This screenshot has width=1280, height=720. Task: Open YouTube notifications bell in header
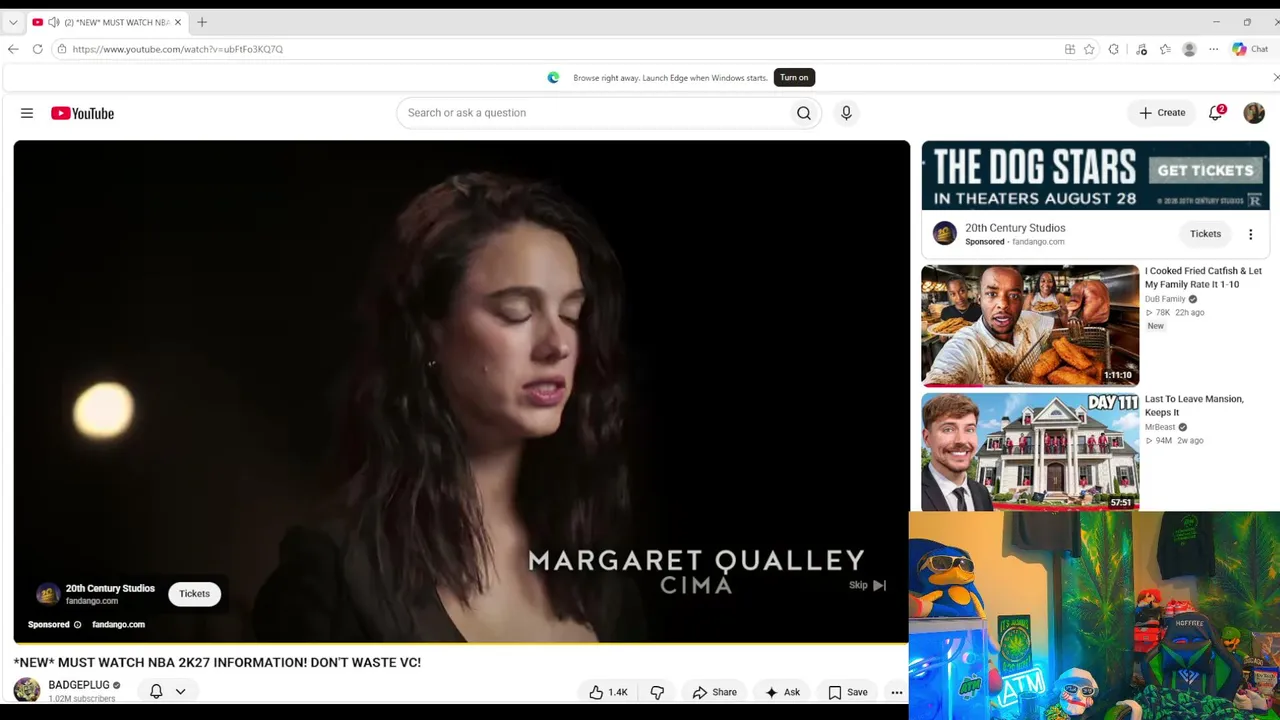[1216, 113]
